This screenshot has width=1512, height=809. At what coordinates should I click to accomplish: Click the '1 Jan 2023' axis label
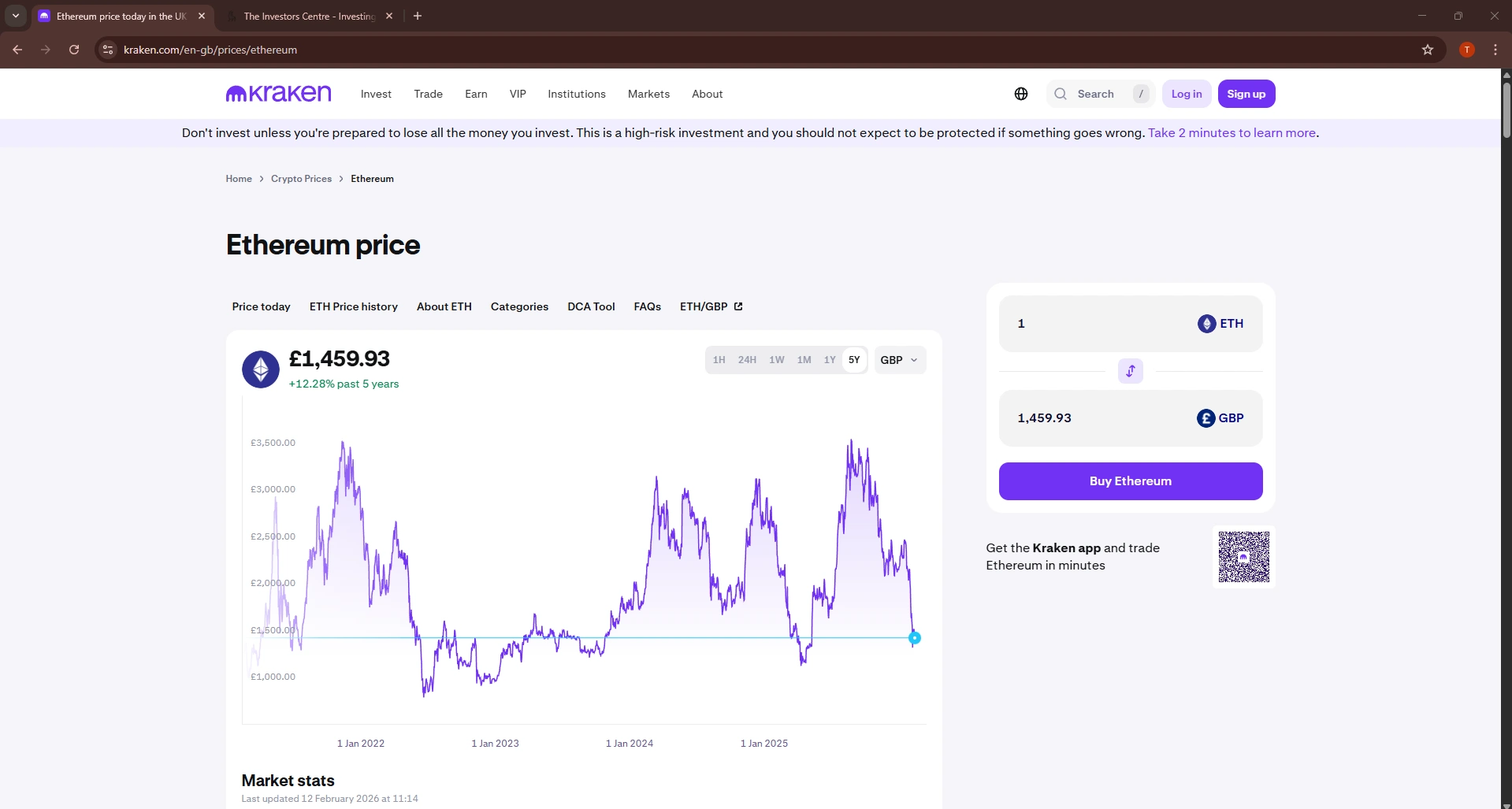(x=495, y=744)
